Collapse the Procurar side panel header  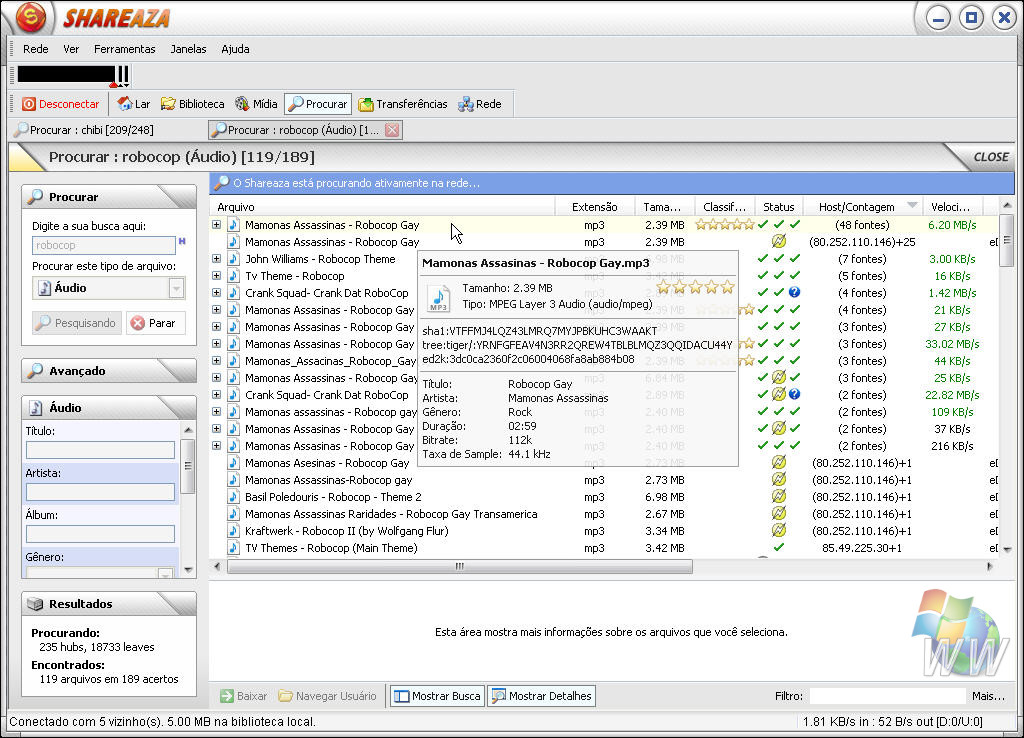point(108,197)
